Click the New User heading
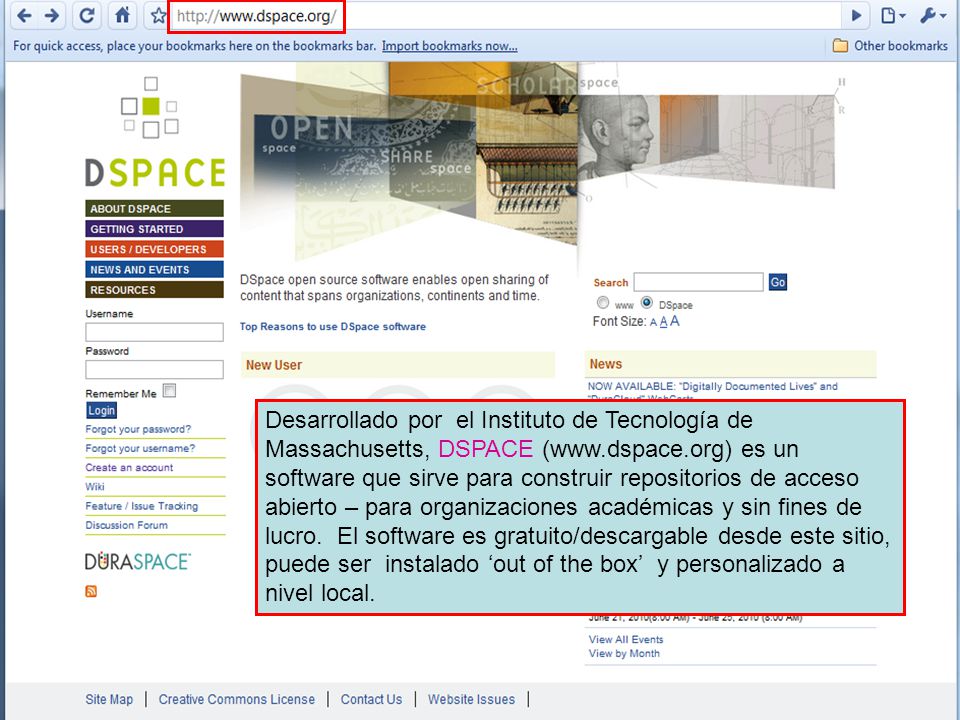 pos(274,365)
